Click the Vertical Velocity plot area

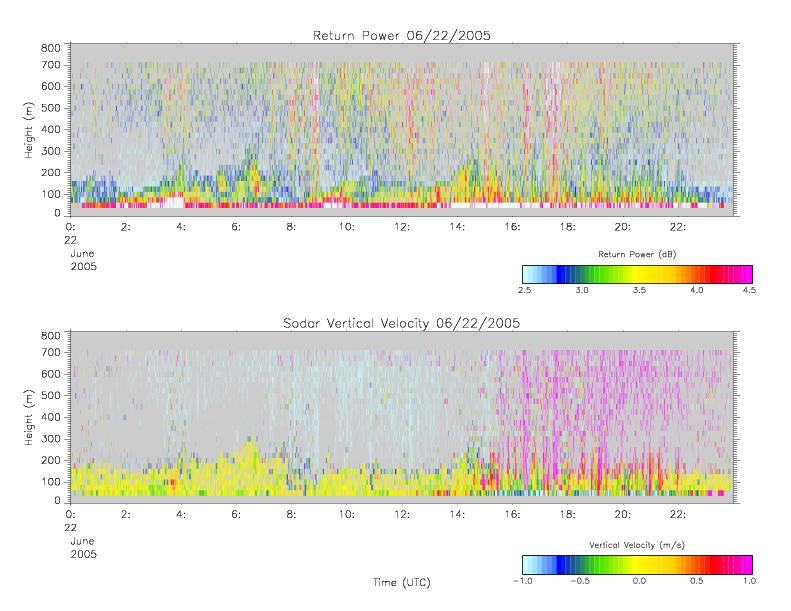pos(402,417)
